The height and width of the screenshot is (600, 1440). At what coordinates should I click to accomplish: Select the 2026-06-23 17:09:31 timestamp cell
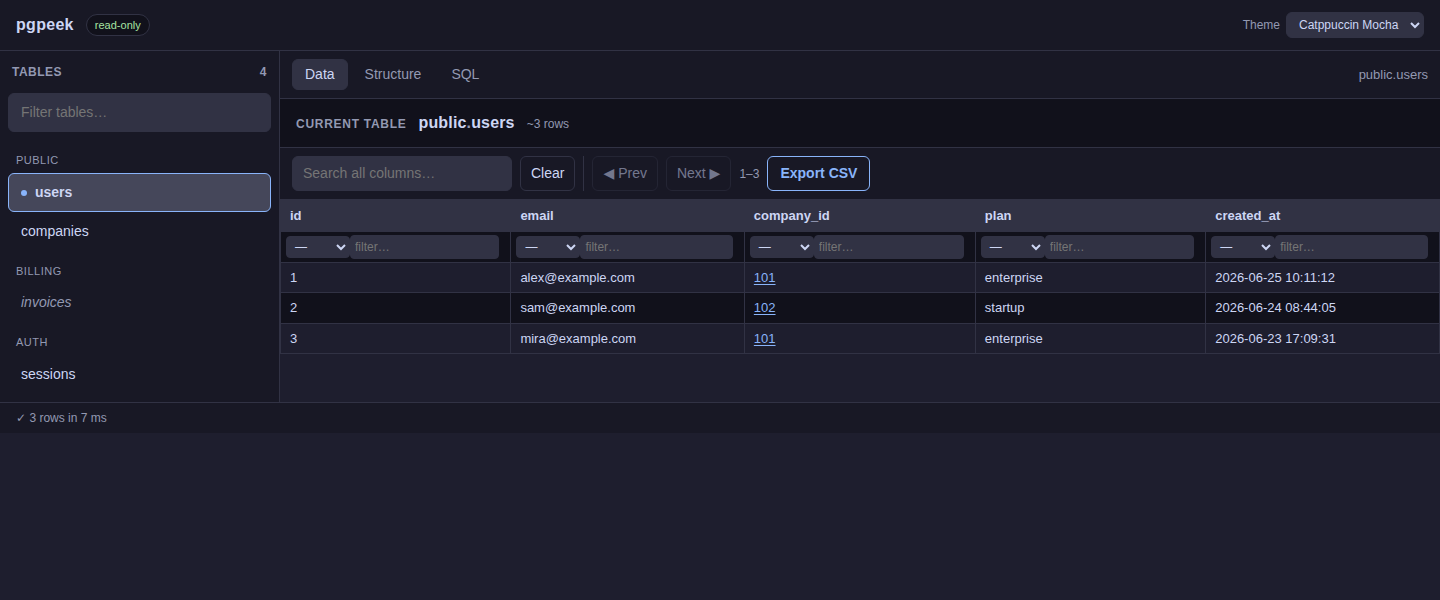1322,338
